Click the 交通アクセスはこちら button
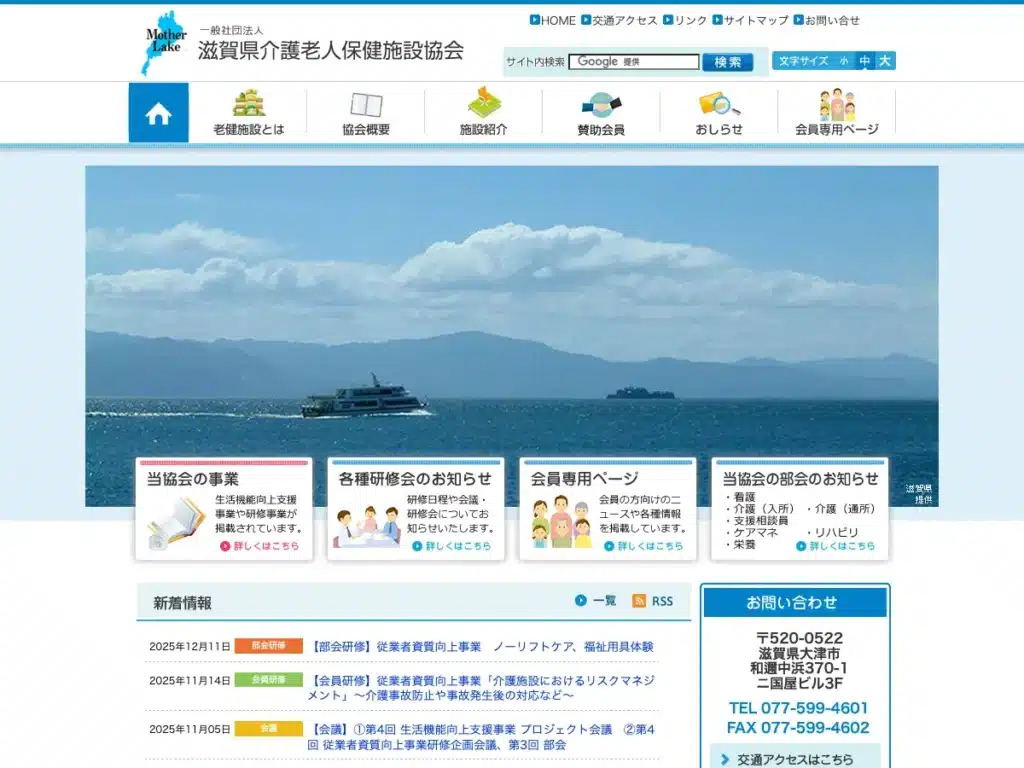Screen dimensions: 1024x768 (795, 758)
